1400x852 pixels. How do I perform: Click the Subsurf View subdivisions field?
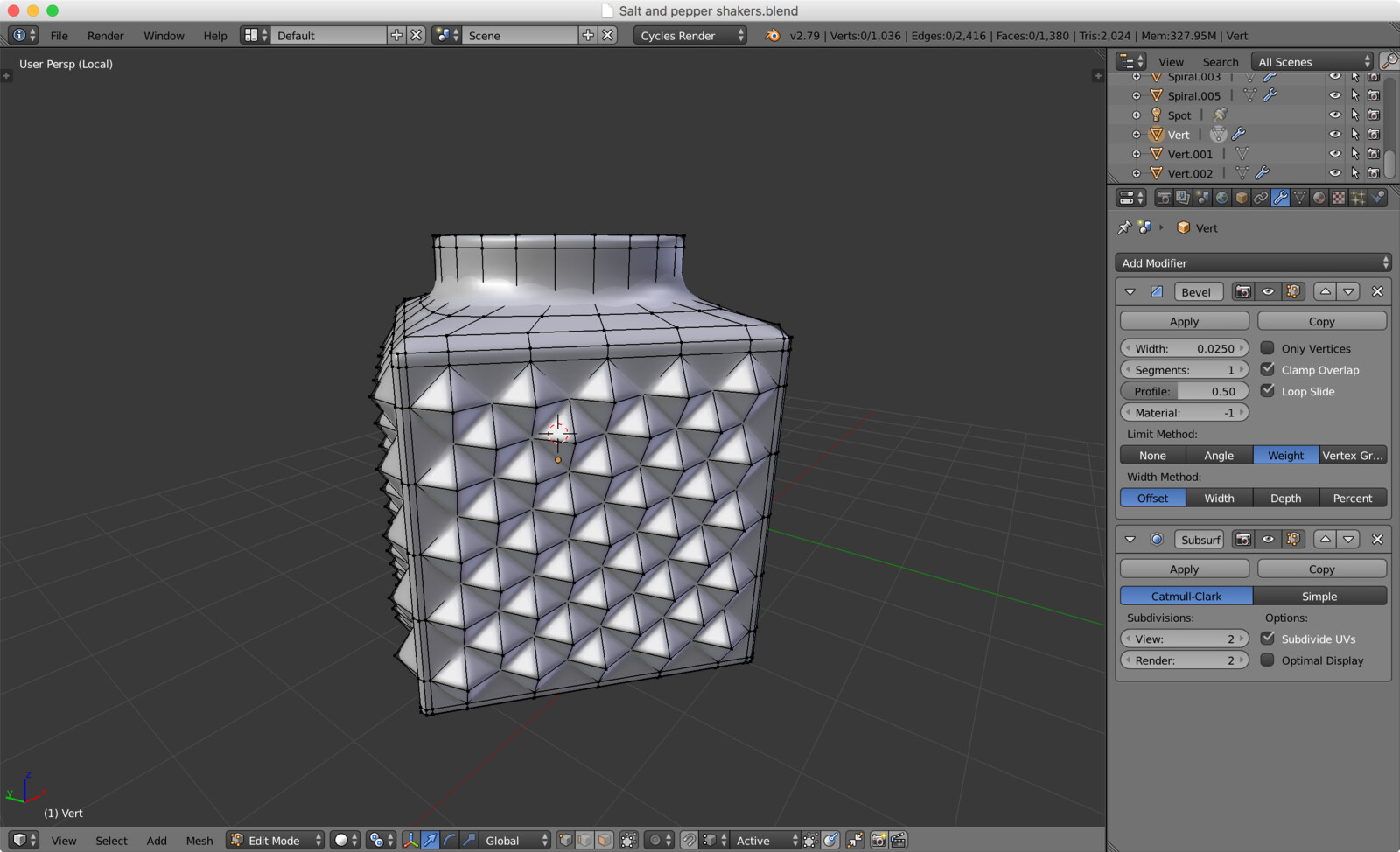pyautogui.click(x=1184, y=639)
